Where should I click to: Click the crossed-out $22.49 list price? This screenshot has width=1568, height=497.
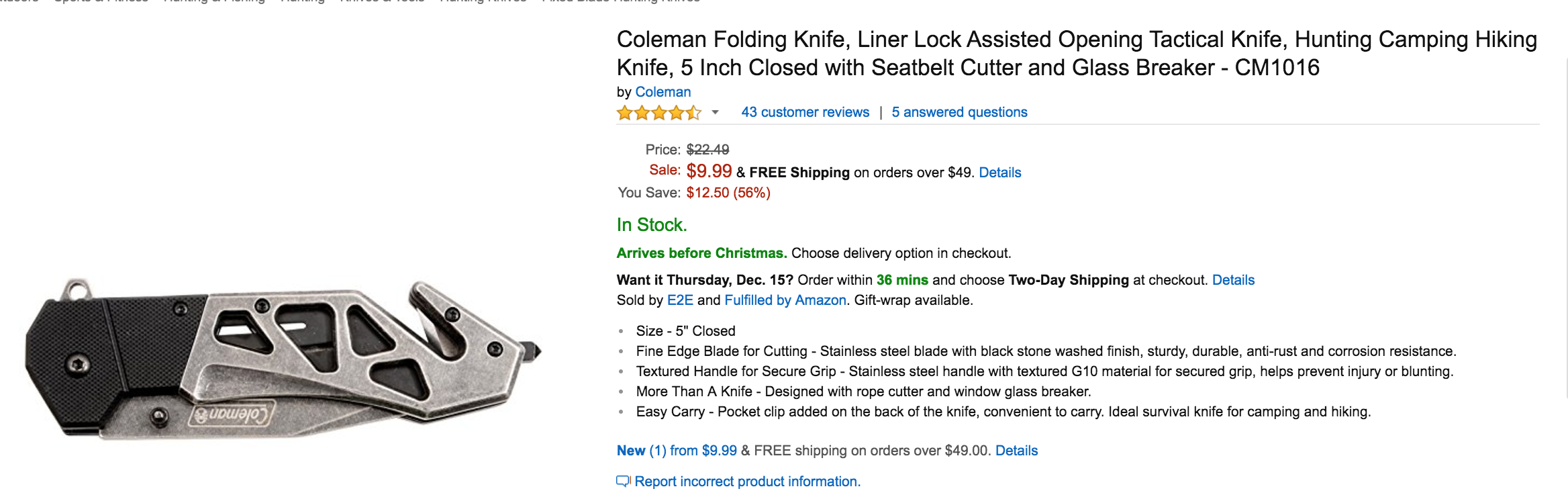(707, 150)
